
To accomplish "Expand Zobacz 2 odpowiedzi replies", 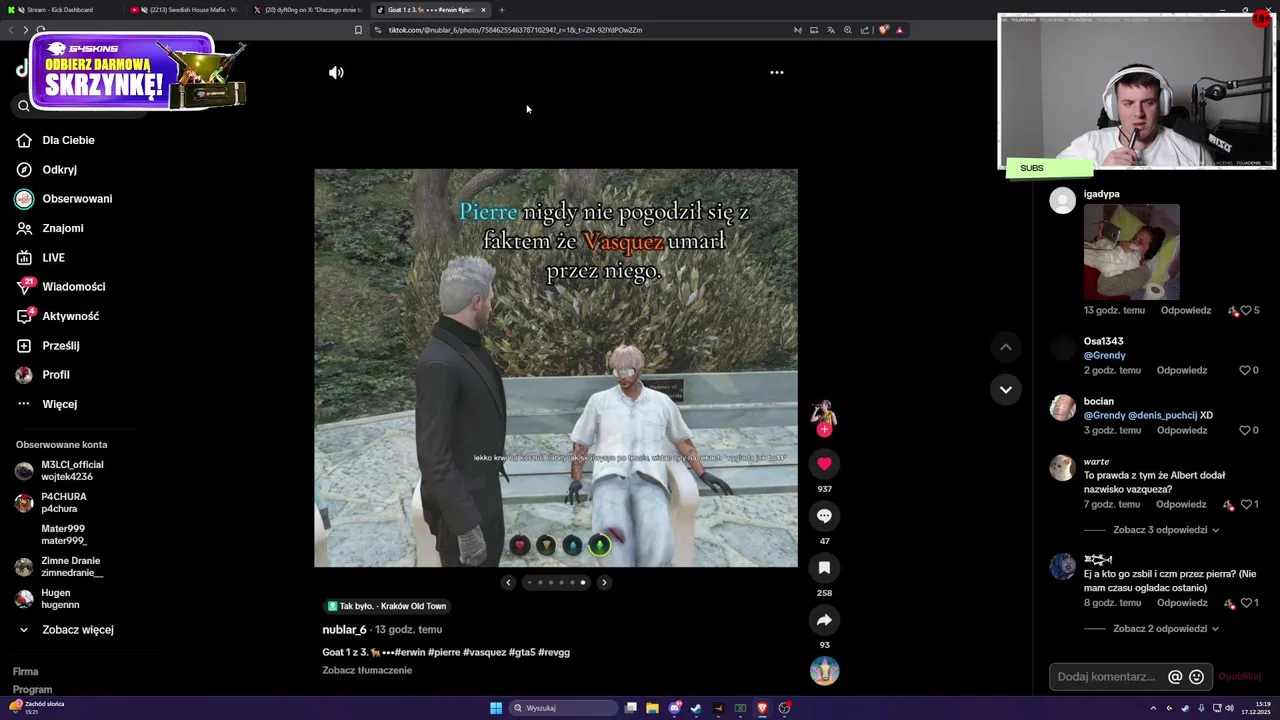I will pyautogui.click(x=1165, y=629).
